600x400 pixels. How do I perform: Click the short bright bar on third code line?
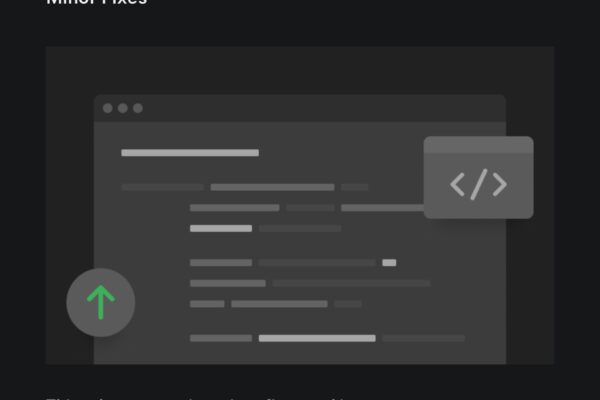coord(221,228)
